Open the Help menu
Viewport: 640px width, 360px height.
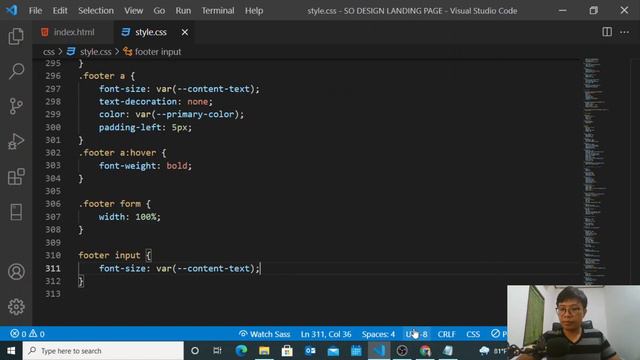[x=254, y=11]
